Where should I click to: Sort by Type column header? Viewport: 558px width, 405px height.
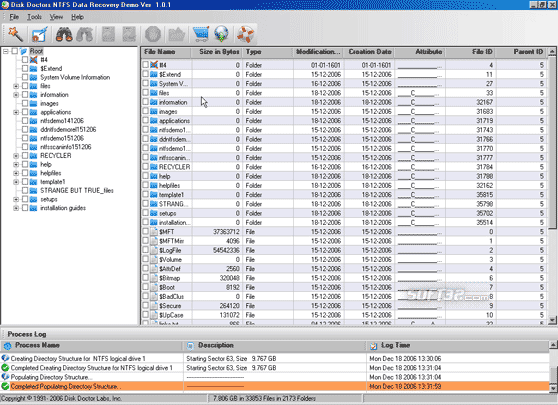pos(268,52)
